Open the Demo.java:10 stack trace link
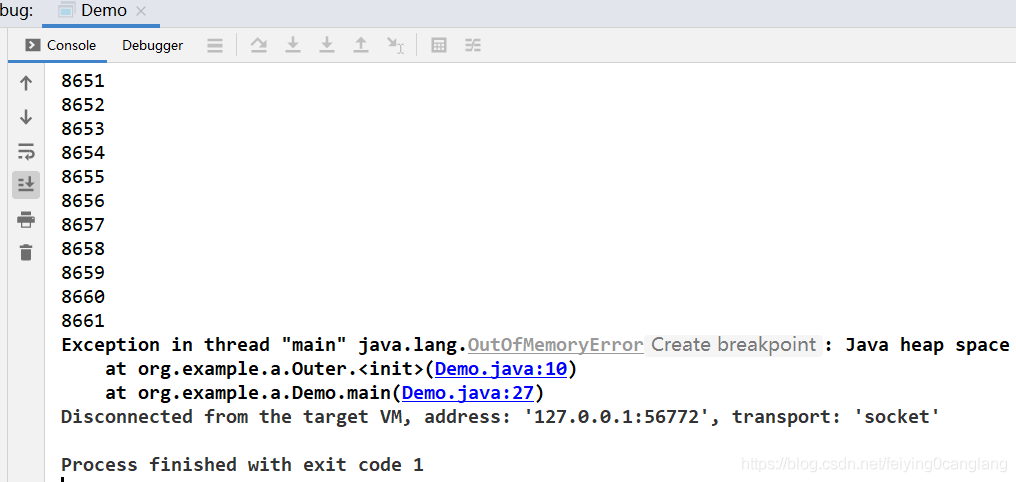 point(501,369)
